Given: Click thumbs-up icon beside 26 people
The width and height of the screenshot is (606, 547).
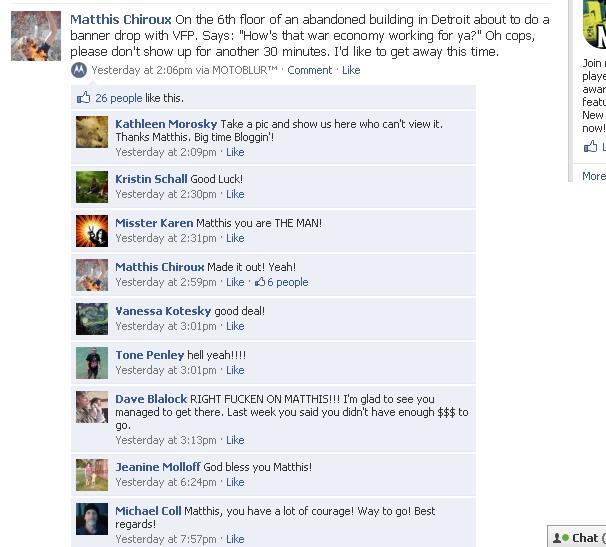Looking at the screenshot, I should 83,97.
